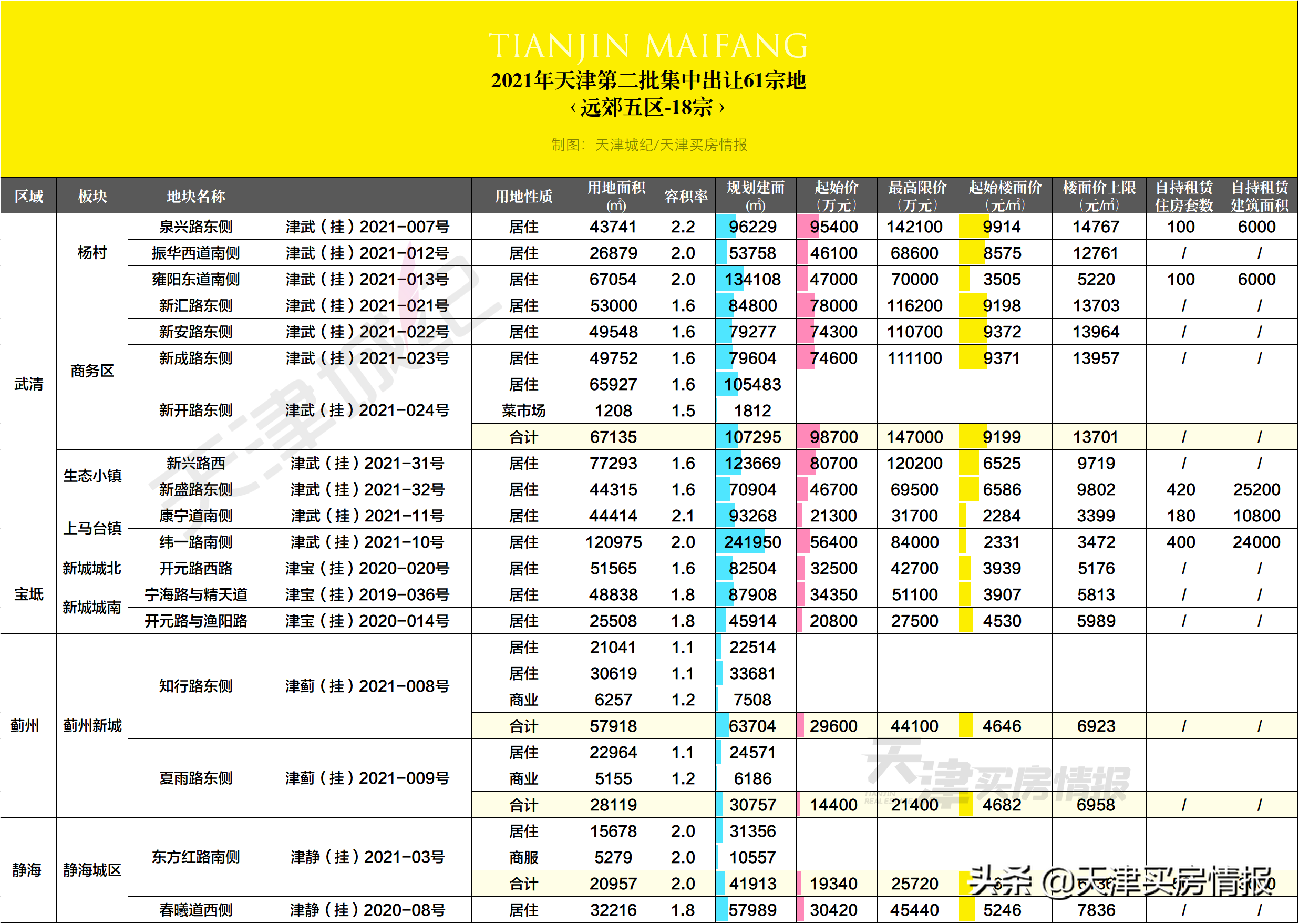Click the 津武（挂）2021-007号 code cell
This screenshot has height=924, width=1299.
pos(367,227)
